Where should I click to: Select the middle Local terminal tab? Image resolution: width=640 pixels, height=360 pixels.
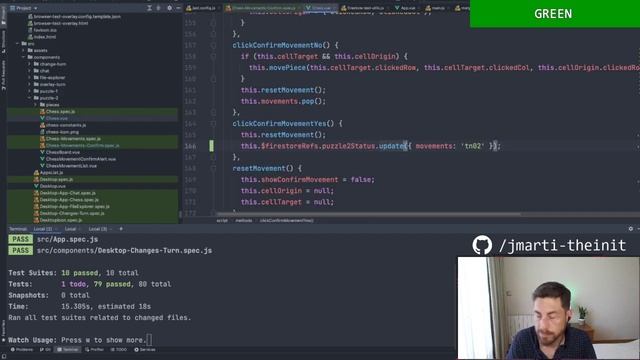click(x=72, y=229)
